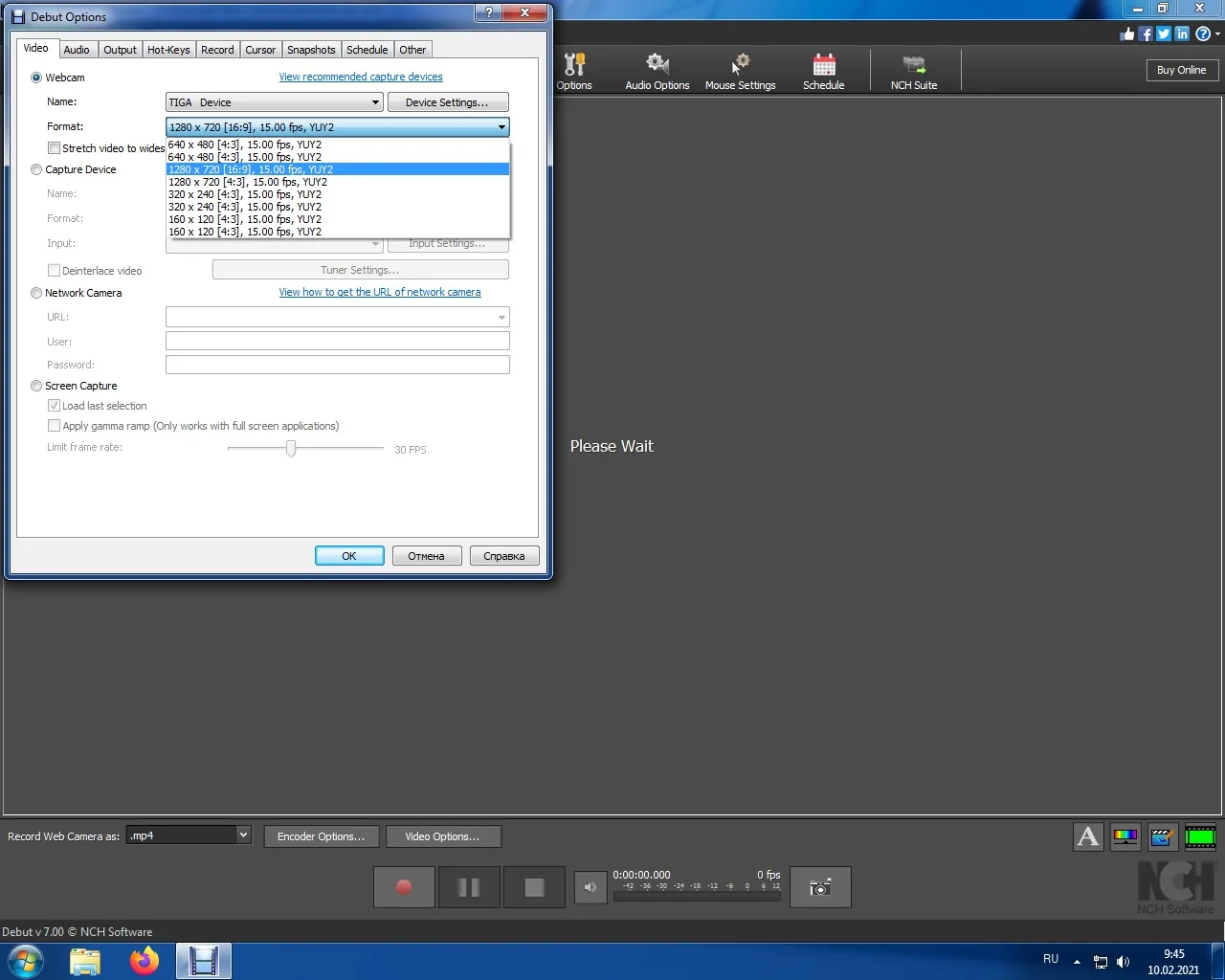The height and width of the screenshot is (980, 1225).
Task: Expand the network camera URL dropdown
Action: [x=501, y=317]
